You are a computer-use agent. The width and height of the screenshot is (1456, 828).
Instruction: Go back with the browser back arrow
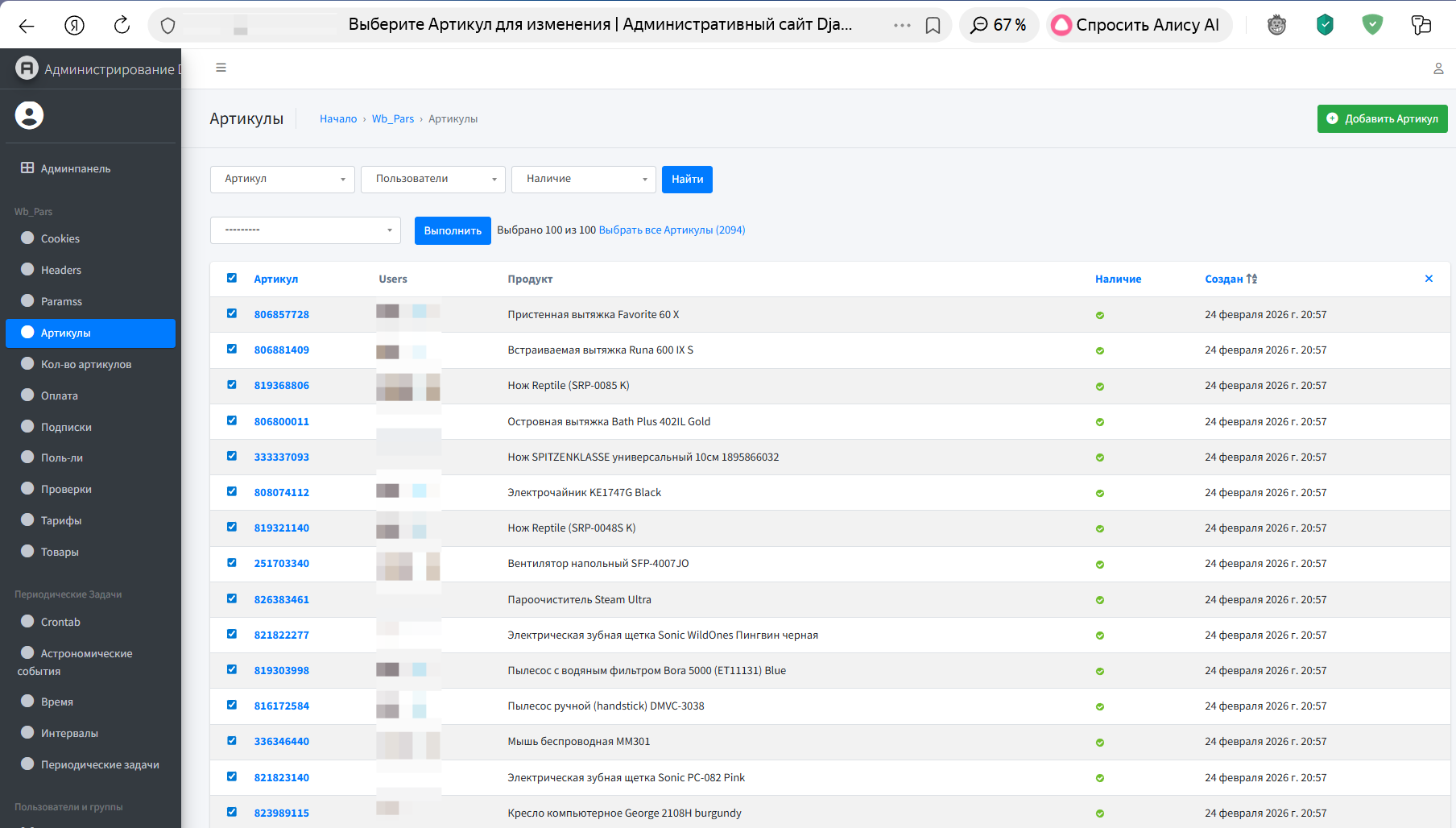27,26
